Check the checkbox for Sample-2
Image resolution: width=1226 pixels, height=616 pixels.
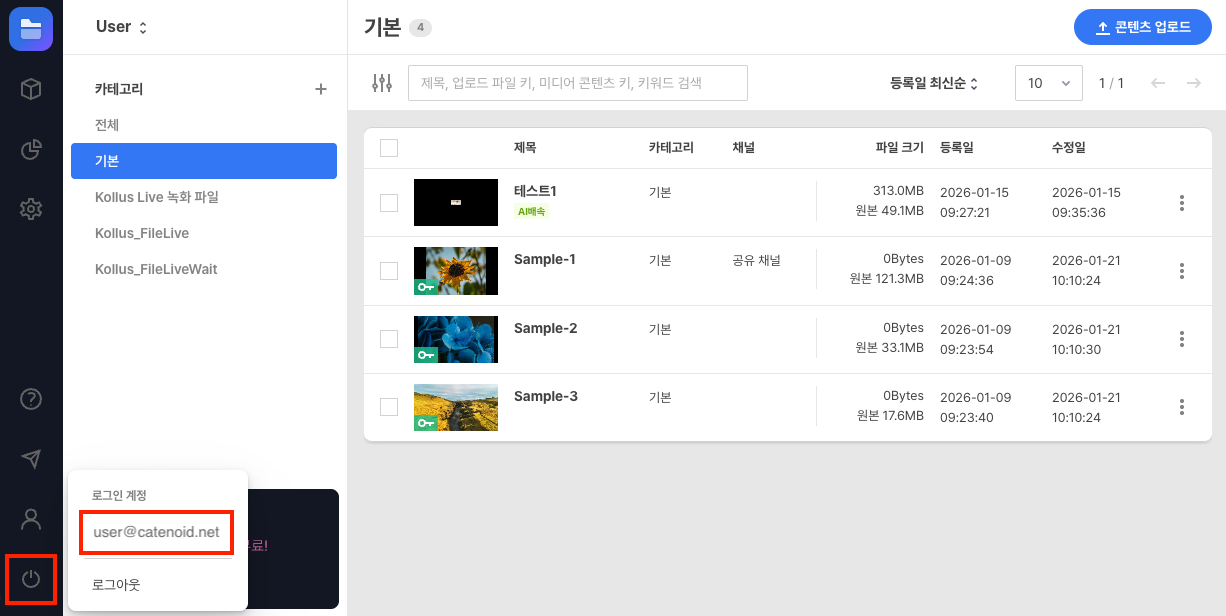[x=389, y=339]
